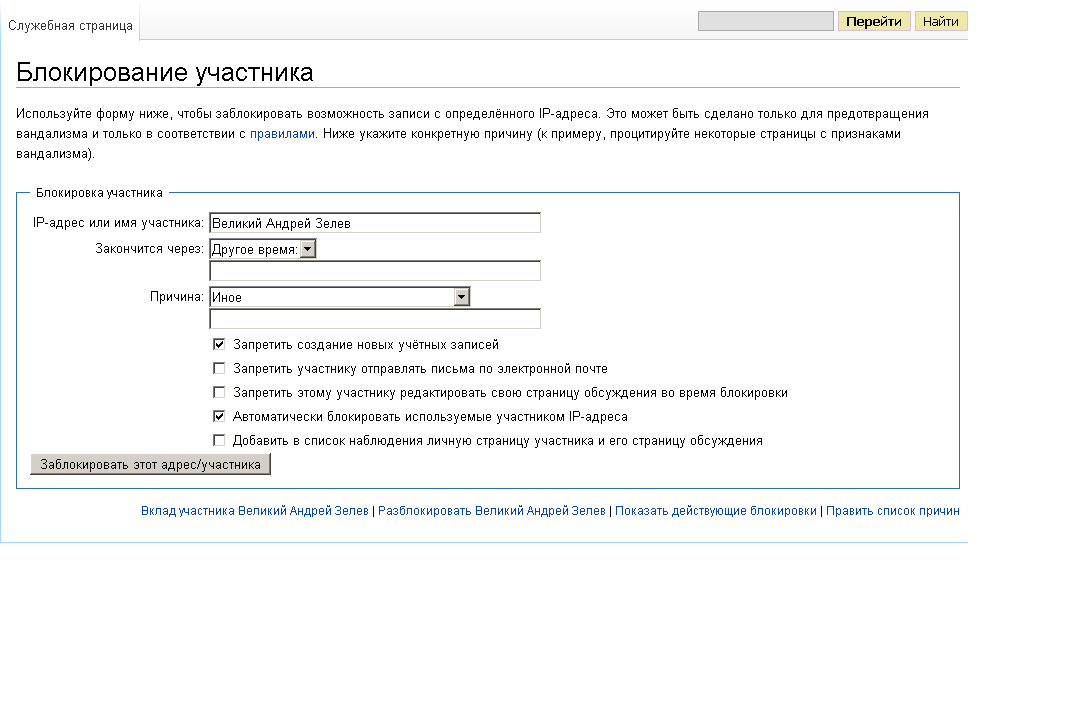Open Вклад участника Великий Андрей Зелев link
Screen dimensions: 1081x710
pos(254,511)
